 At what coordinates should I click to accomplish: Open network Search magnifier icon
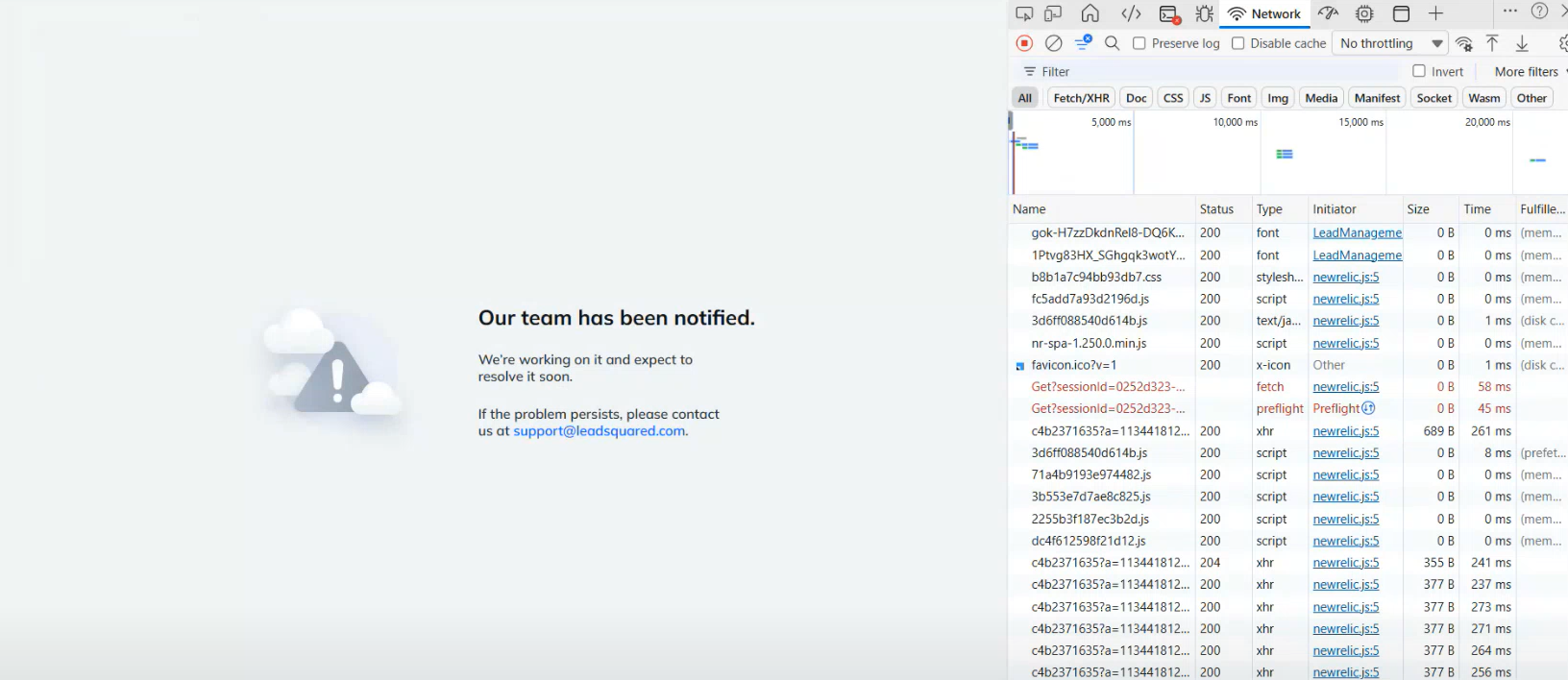[x=1113, y=43]
